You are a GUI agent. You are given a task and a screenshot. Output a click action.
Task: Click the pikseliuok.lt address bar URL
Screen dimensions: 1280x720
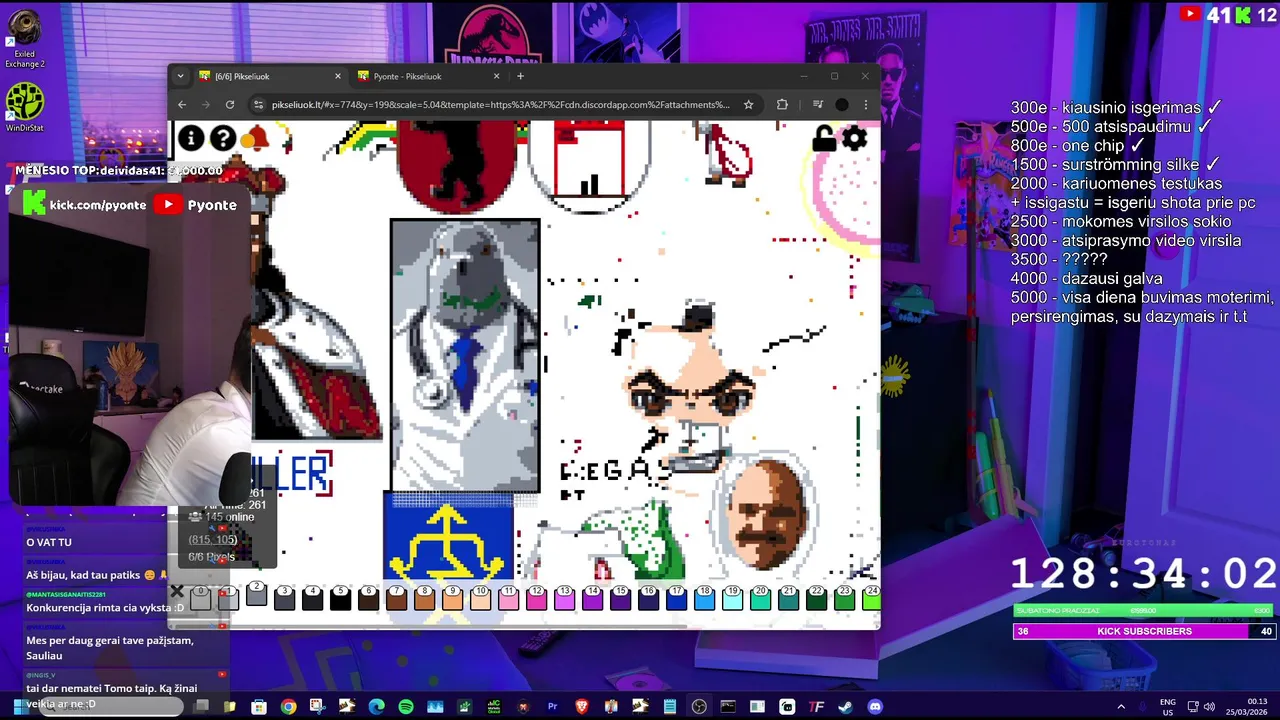pos(500,104)
